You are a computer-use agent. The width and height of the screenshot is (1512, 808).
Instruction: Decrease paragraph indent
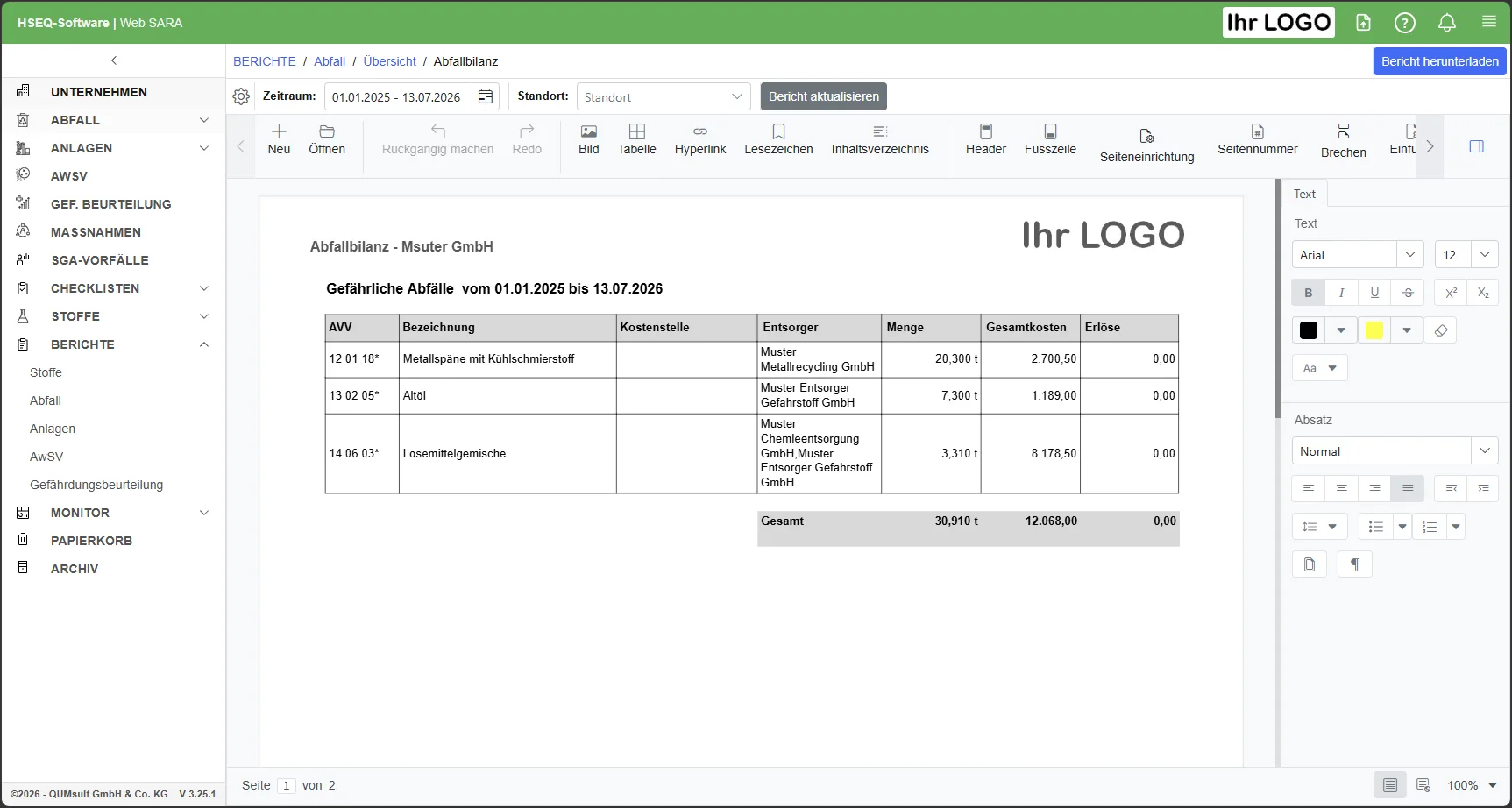(1452, 489)
